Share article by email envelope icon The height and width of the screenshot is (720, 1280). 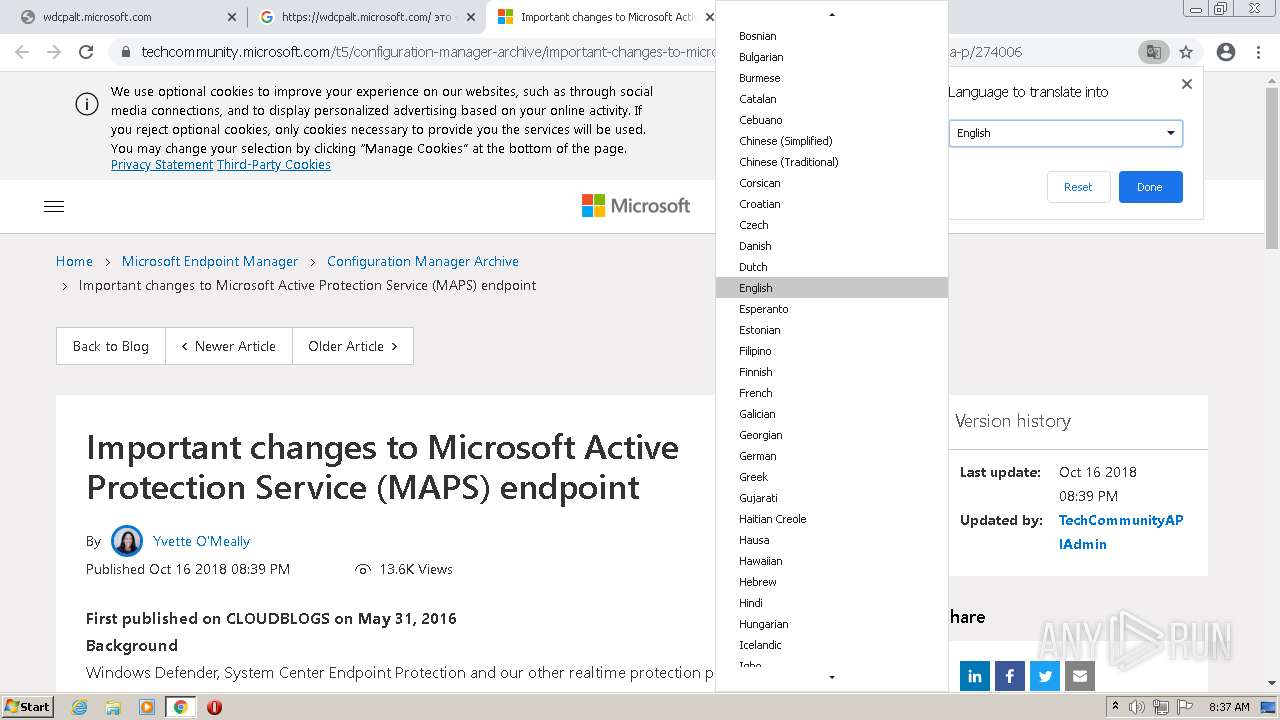coord(1080,676)
